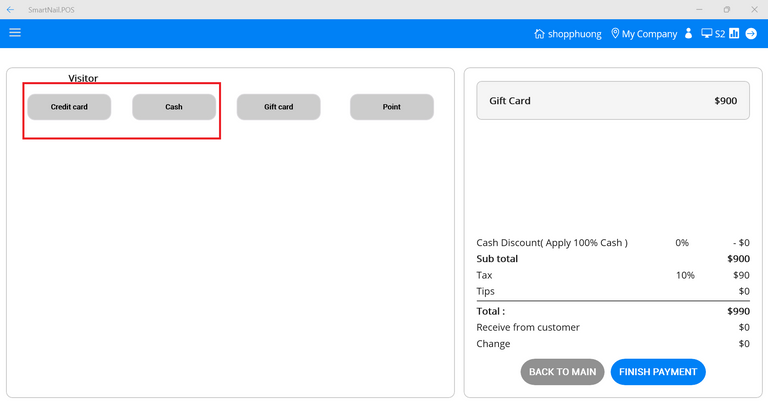The image size is (768, 402).
Task: Pick Gift card payment method
Action: tap(278, 107)
